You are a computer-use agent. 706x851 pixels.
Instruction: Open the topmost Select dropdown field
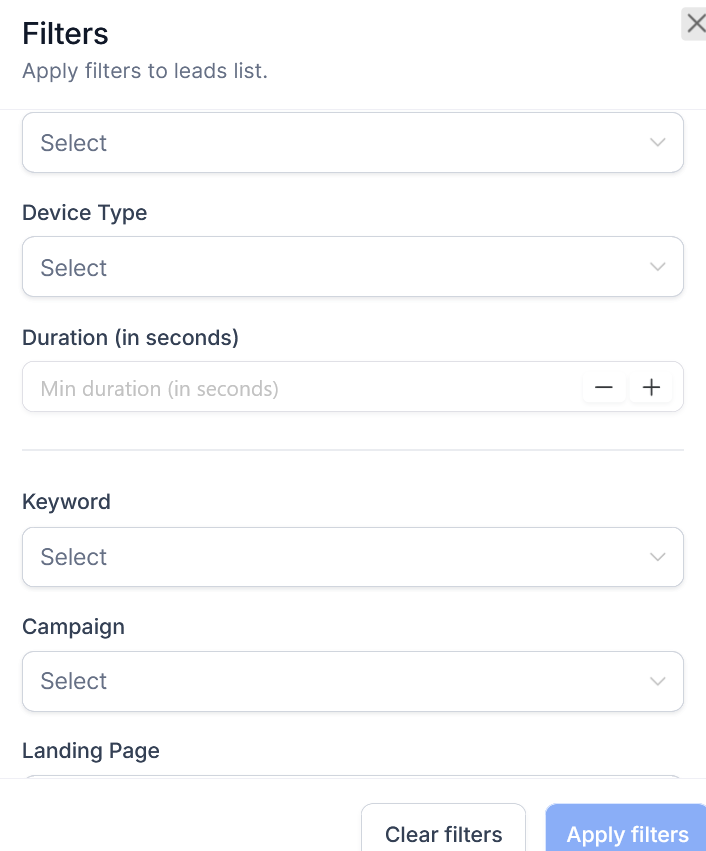click(340, 142)
